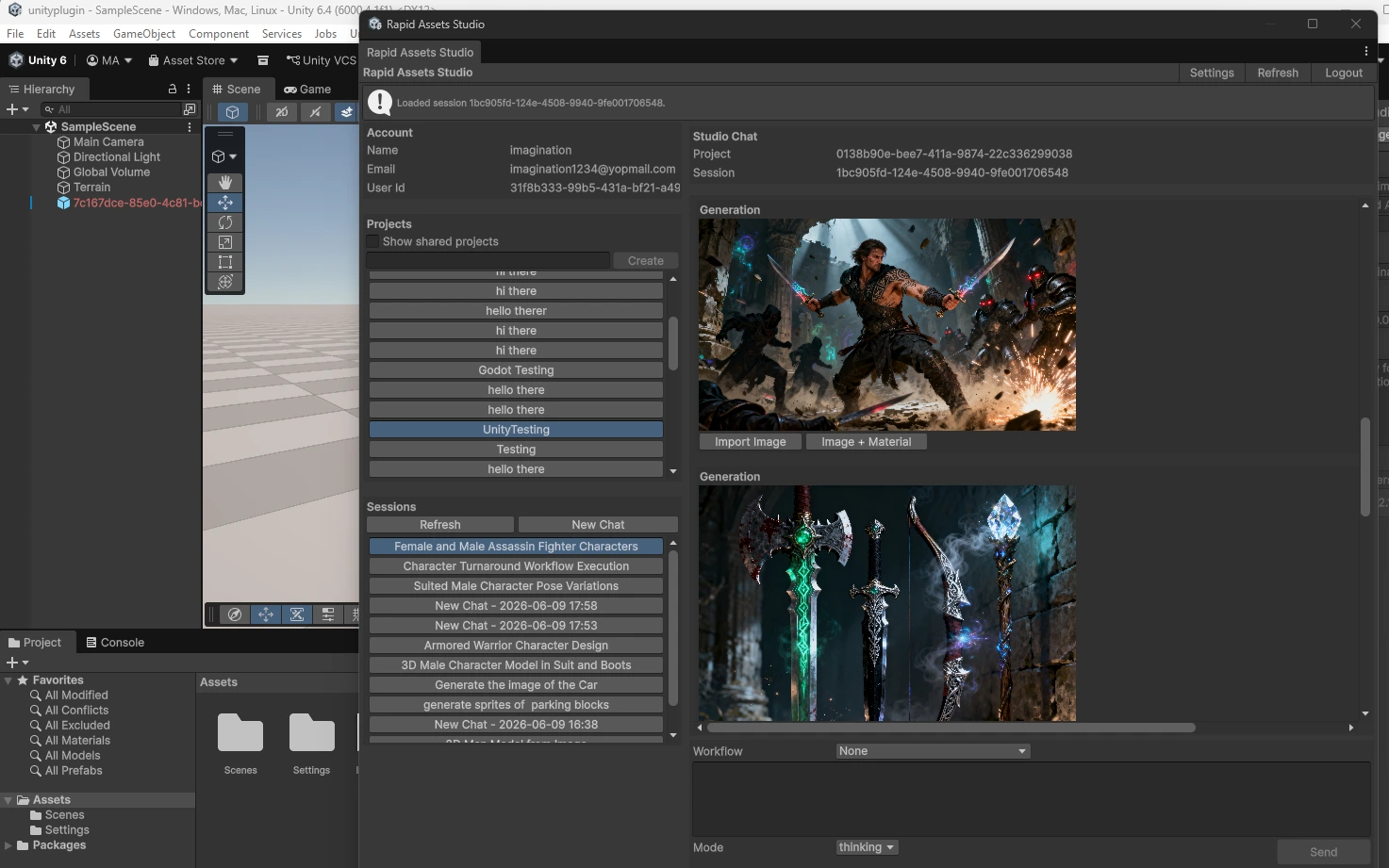Viewport: 1389px width, 868px height.
Task: Open Unity VCS from the toolbar
Action: click(322, 60)
